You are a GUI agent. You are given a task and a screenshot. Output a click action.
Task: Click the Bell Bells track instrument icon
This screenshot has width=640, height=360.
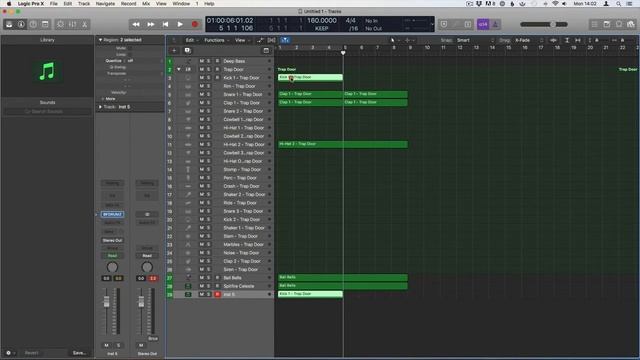pyautogui.click(x=188, y=278)
